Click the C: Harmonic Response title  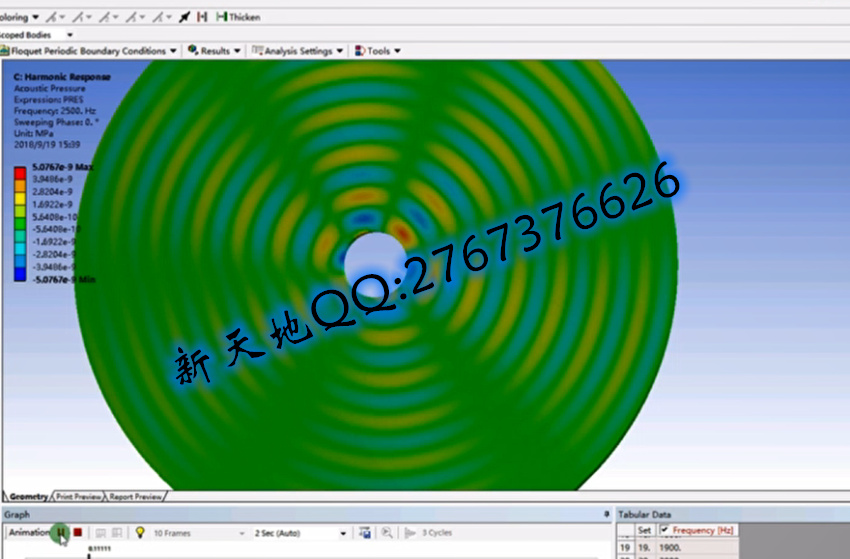click(62, 77)
